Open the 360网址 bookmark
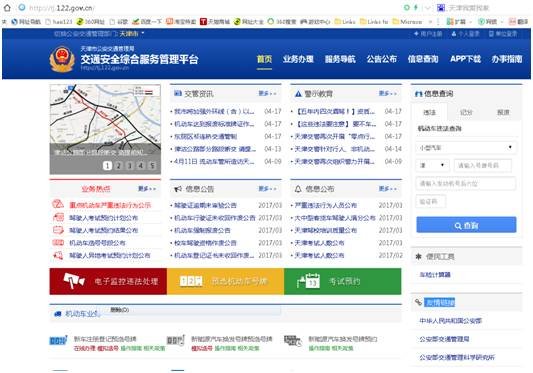 click(90, 22)
